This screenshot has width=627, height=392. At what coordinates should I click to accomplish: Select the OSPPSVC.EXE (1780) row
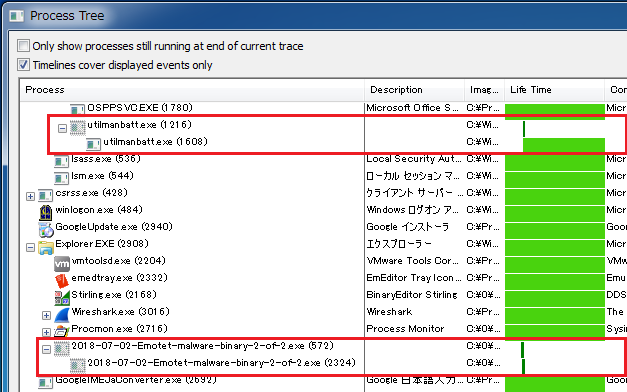(140, 108)
